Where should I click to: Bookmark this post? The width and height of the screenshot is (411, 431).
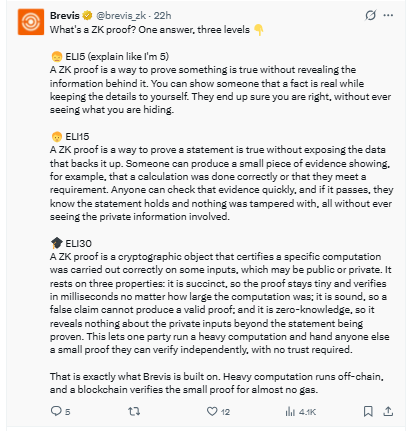click(x=368, y=411)
